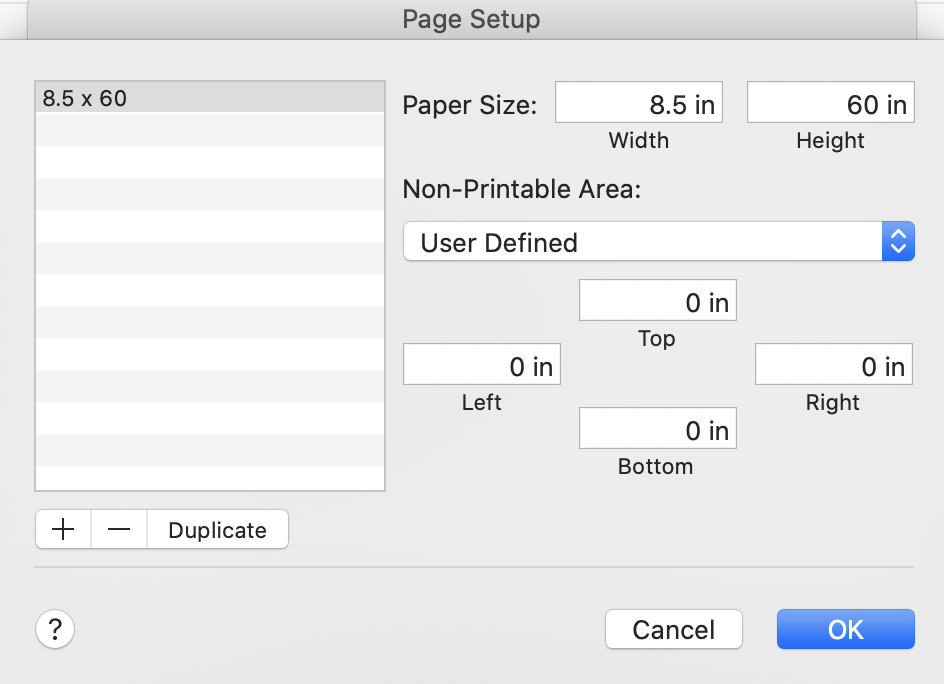Click the "Height" caption under paper size
944x684 pixels.
point(830,141)
